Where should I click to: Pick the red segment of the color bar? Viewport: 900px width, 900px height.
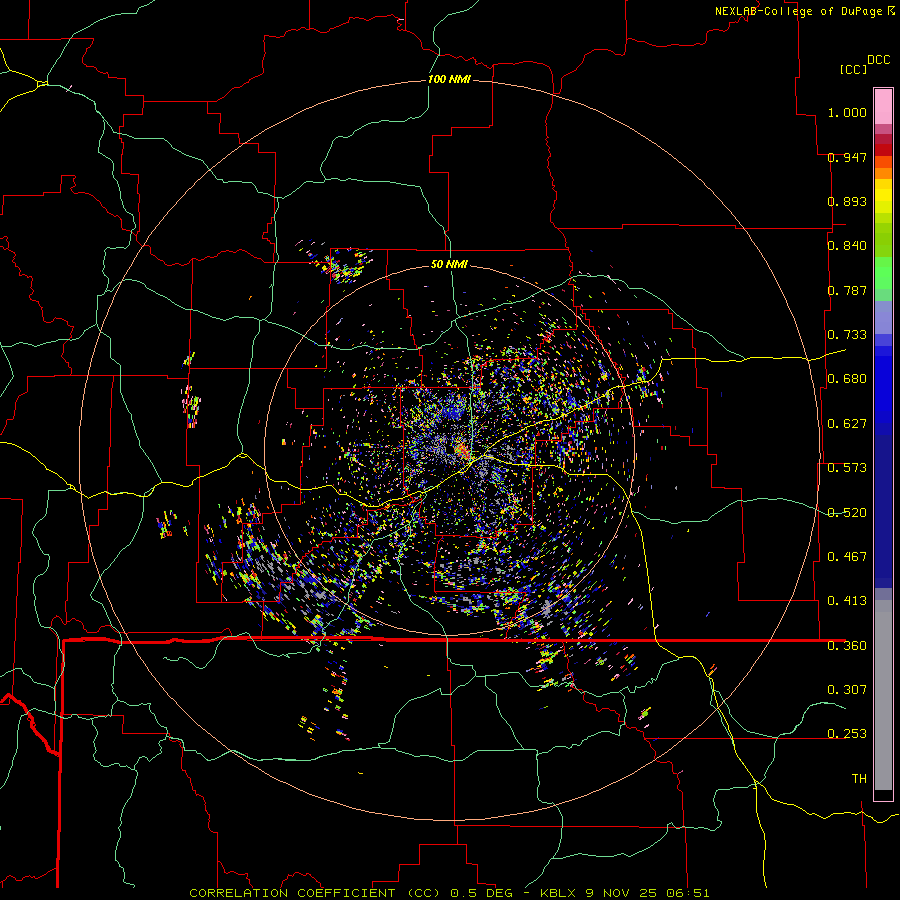[x=883, y=150]
